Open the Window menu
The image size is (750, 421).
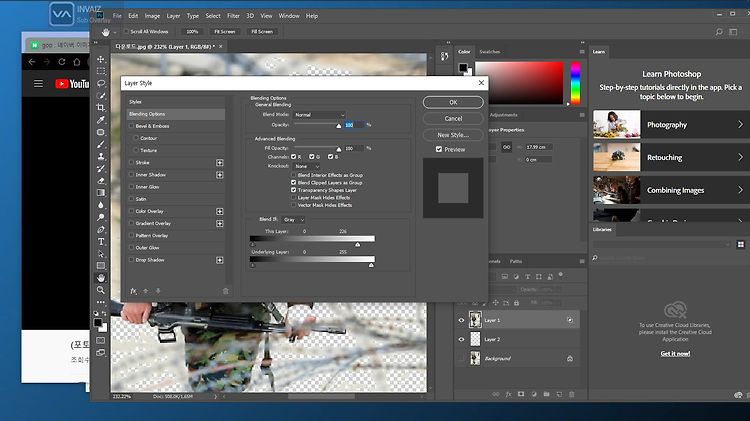click(x=289, y=16)
